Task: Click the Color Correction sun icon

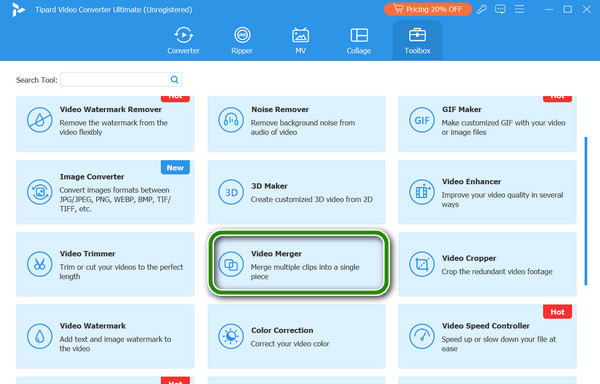Action: click(x=231, y=336)
